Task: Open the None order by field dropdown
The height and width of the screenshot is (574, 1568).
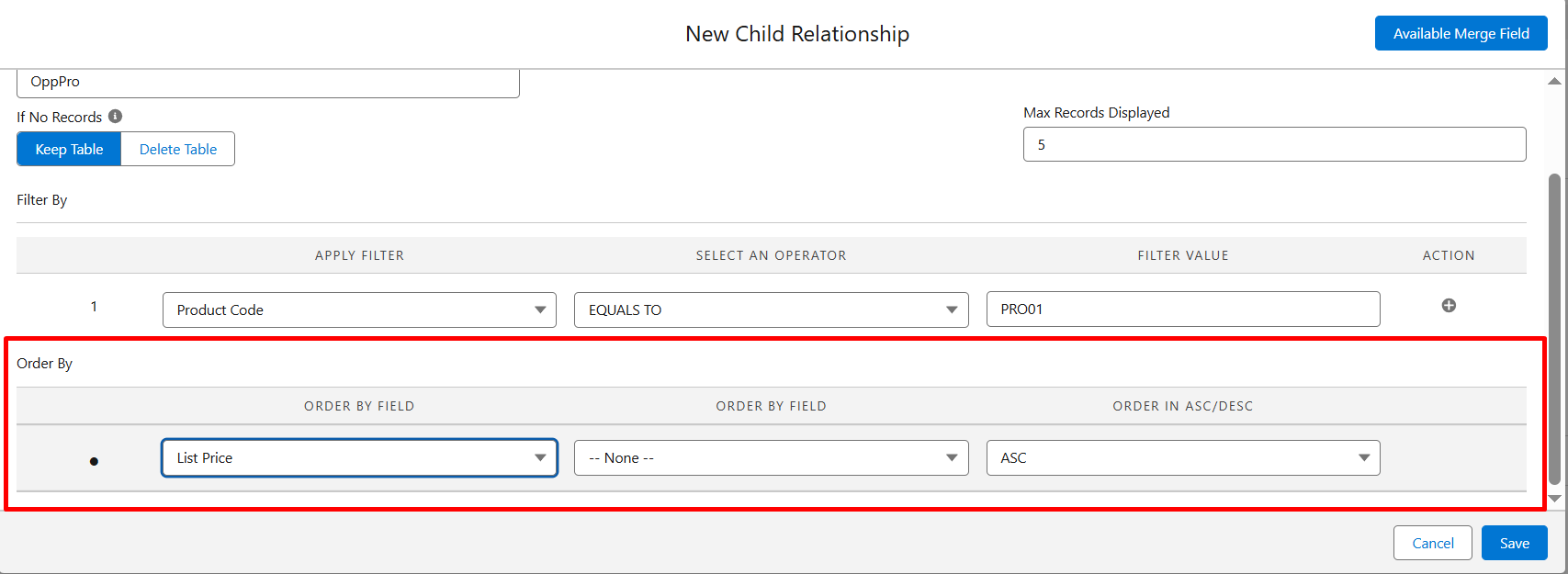Action: 771,458
